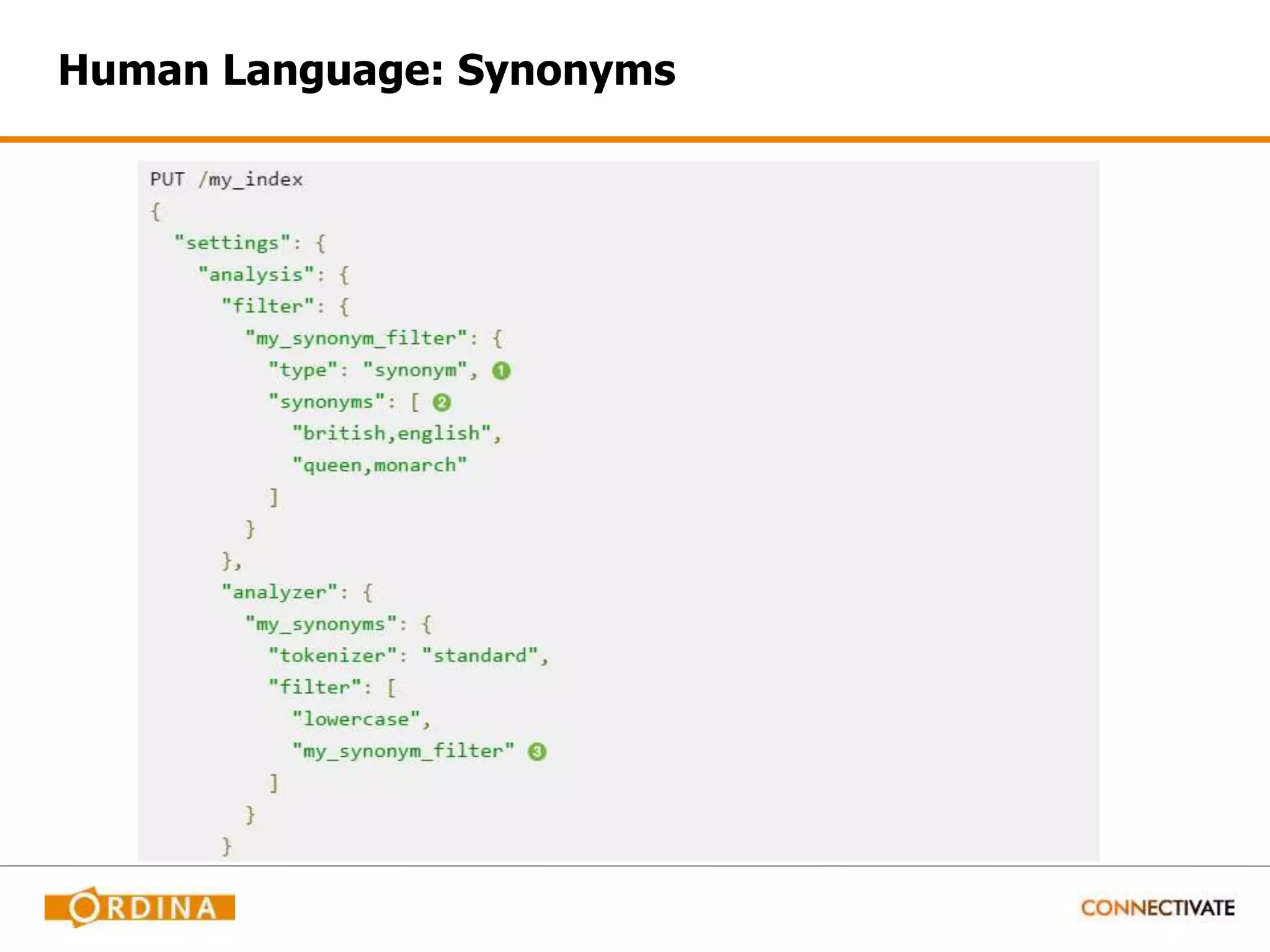The width and height of the screenshot is (1270, 952).
Task: Click the slide title Human Language: Synonyms
Action: pos(366,70)
